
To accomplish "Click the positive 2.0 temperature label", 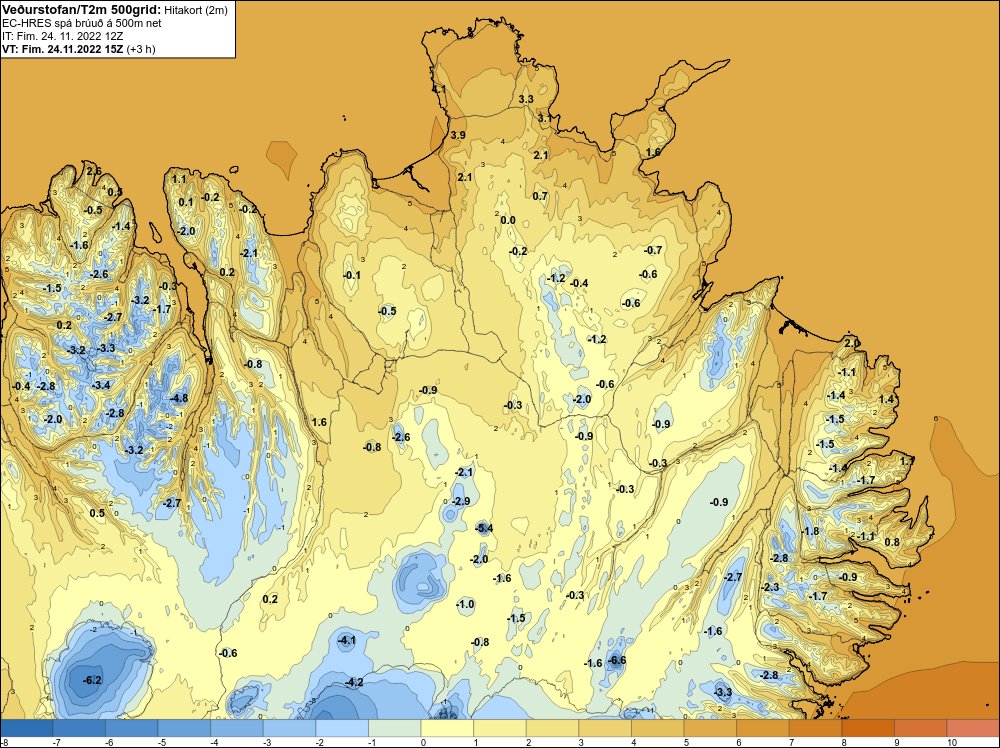I will (852, 344).
